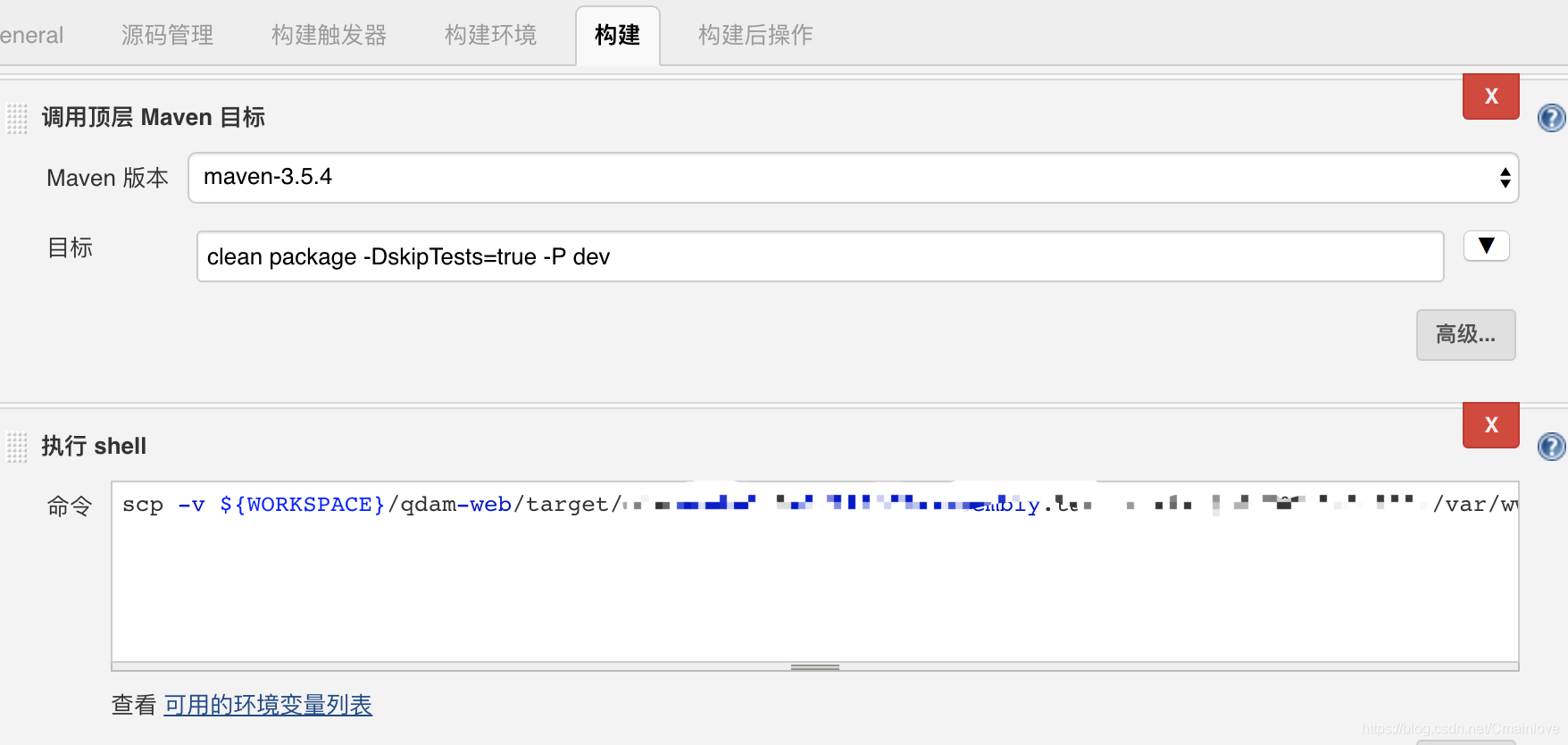Select the 构建 tab
Image resolution: width=1568 pixels, height=745 pixels.
(618, 36)
